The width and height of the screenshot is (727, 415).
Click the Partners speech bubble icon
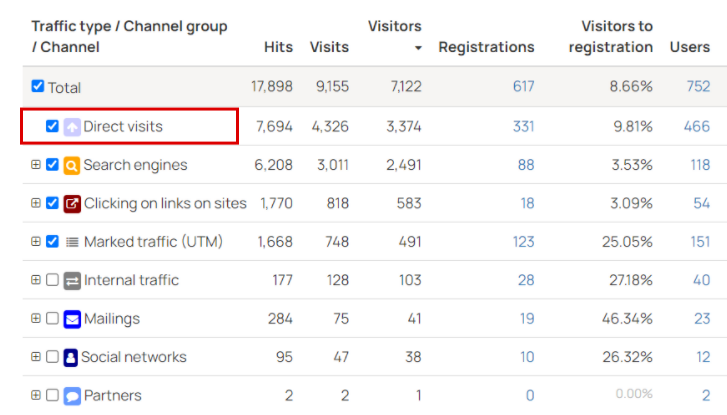click(x=72, y=396)
